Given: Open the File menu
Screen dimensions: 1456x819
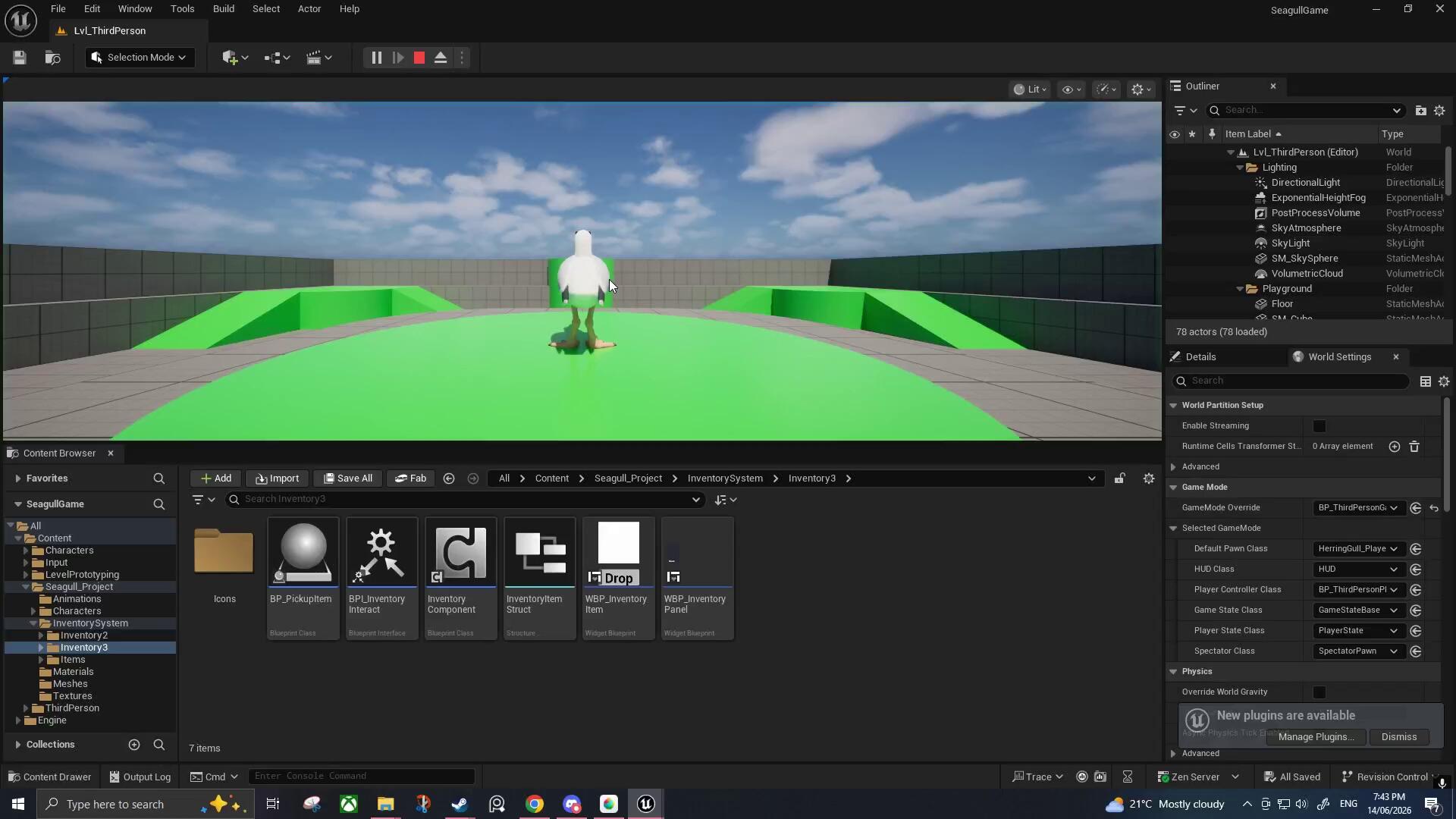Looking at the screenshot, I should click(58, 9).
